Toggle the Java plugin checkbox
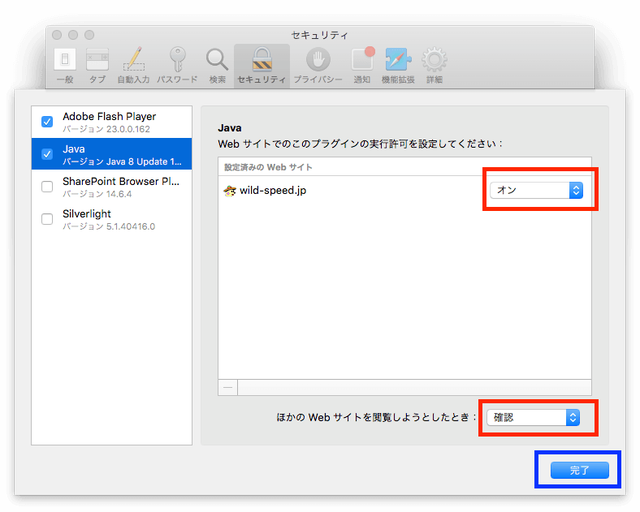The width and height of the screenshot is (640, 512). [x=47, y=154]
